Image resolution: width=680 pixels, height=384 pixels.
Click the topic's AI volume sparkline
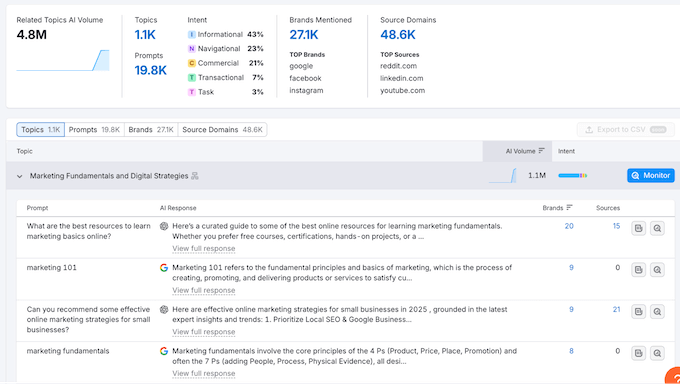pos(503,176)
